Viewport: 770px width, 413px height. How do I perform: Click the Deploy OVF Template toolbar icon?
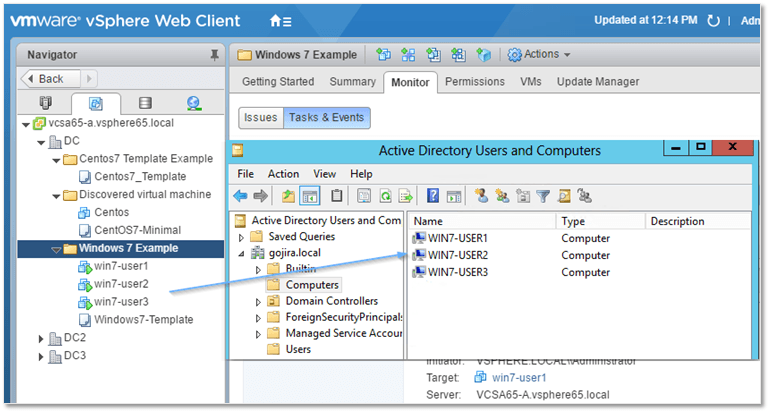(433, 55)
